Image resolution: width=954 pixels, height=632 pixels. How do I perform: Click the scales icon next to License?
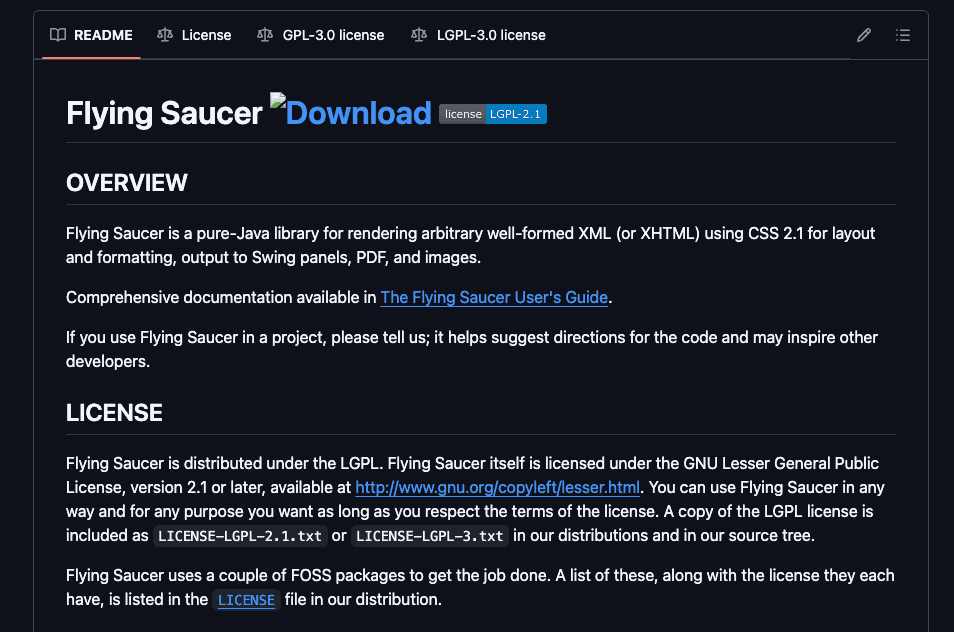165,35
